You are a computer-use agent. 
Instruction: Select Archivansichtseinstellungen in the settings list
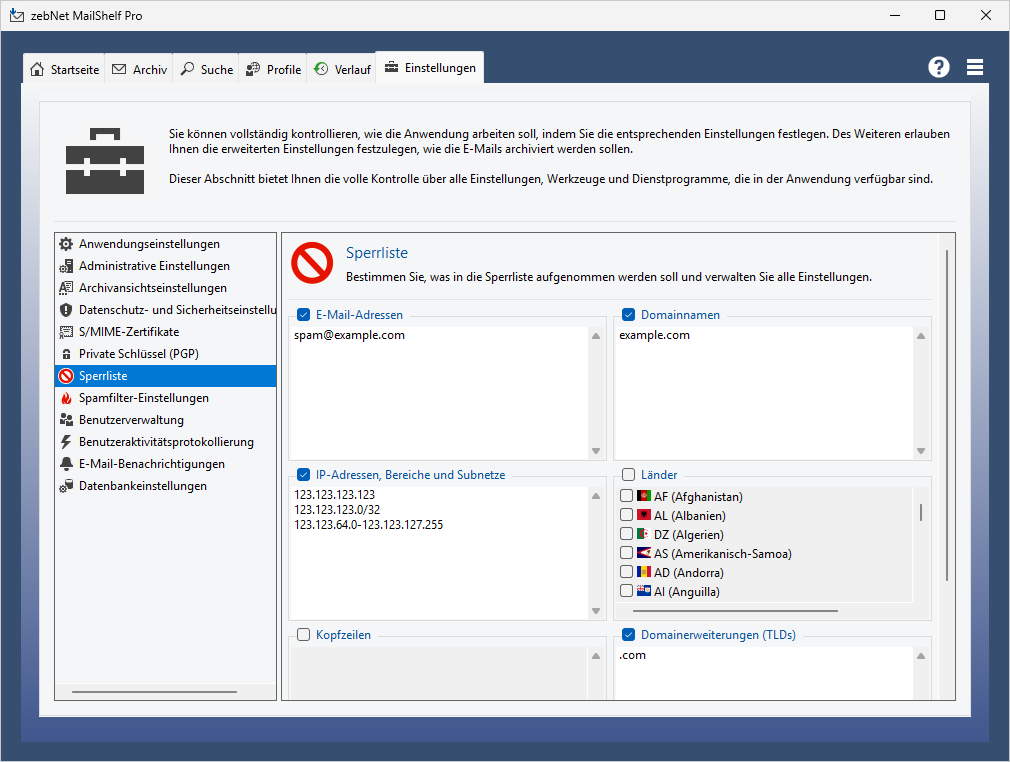point(152,288)
